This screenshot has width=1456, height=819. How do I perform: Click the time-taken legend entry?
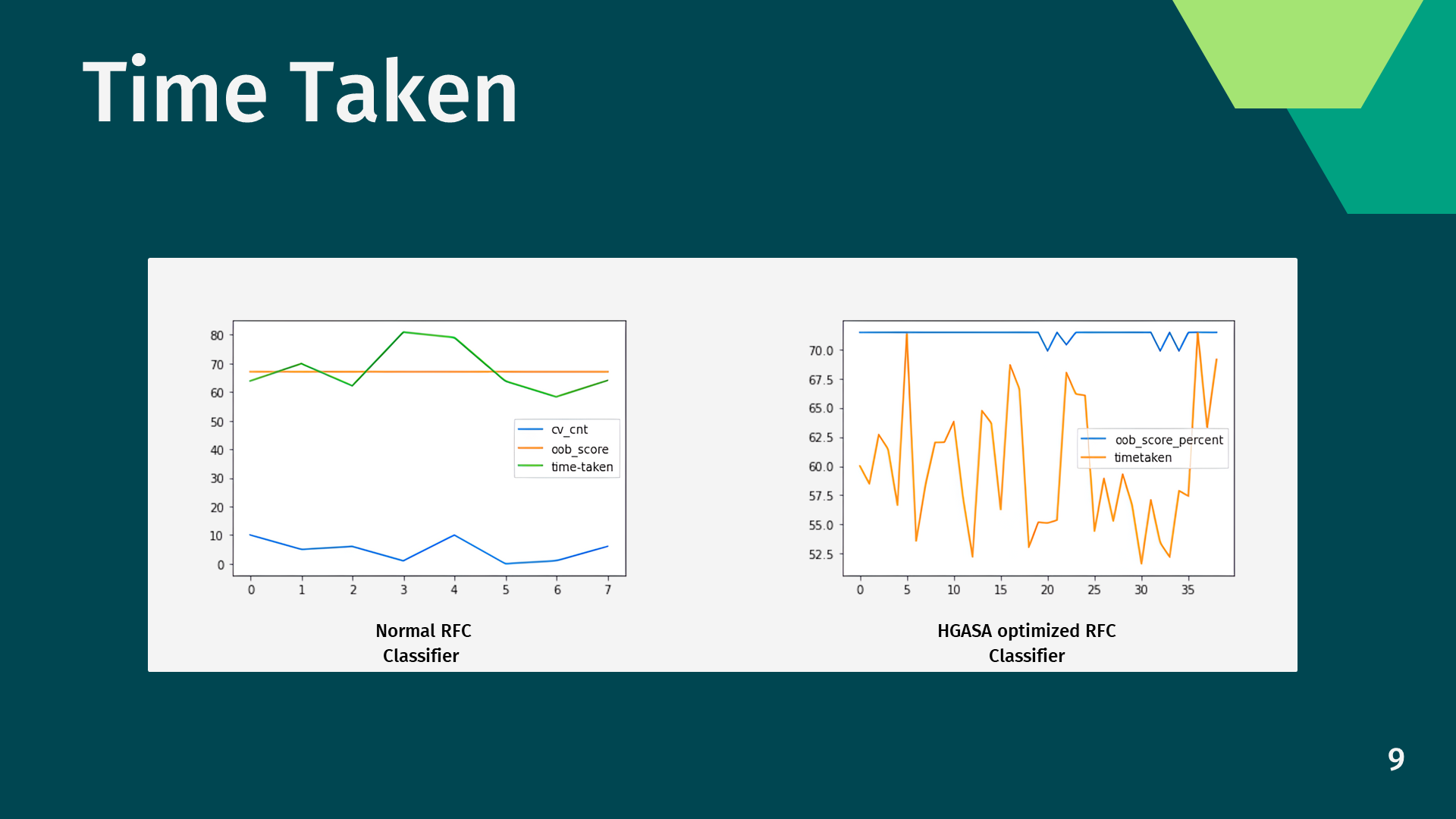point(582,467)
